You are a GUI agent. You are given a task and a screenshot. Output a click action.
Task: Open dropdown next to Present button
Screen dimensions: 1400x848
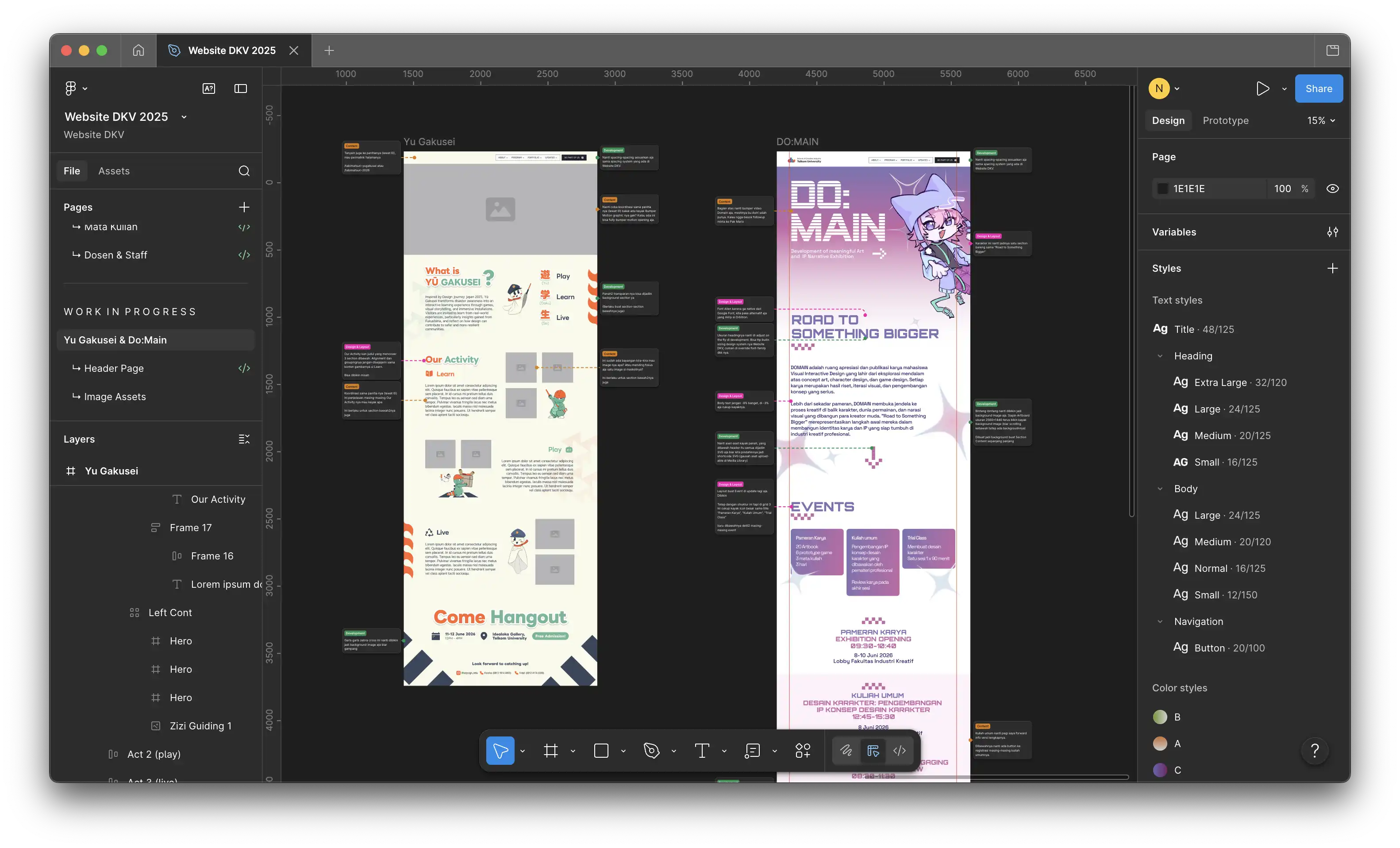click(1284, 89)
